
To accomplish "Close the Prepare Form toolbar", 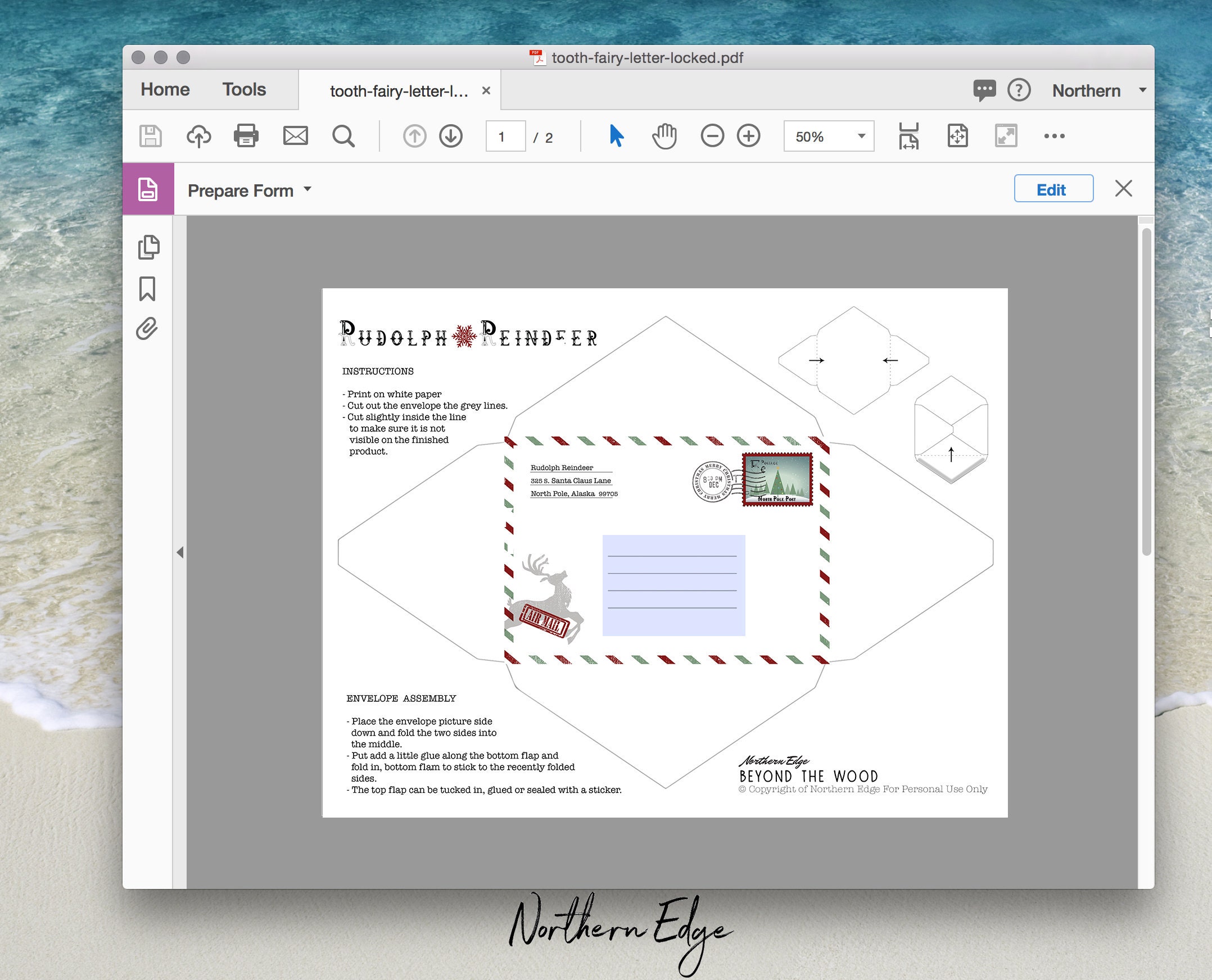I will click(x=1123, y=189).
